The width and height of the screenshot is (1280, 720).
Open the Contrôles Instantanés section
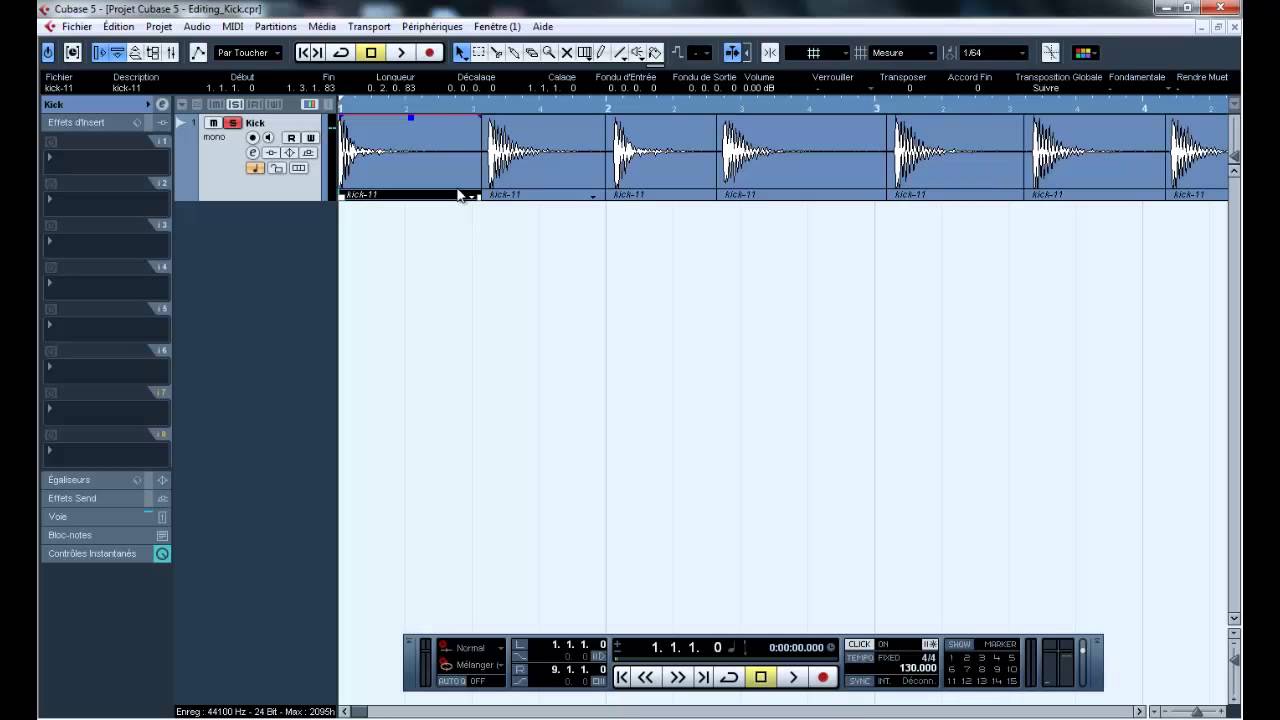93,554
